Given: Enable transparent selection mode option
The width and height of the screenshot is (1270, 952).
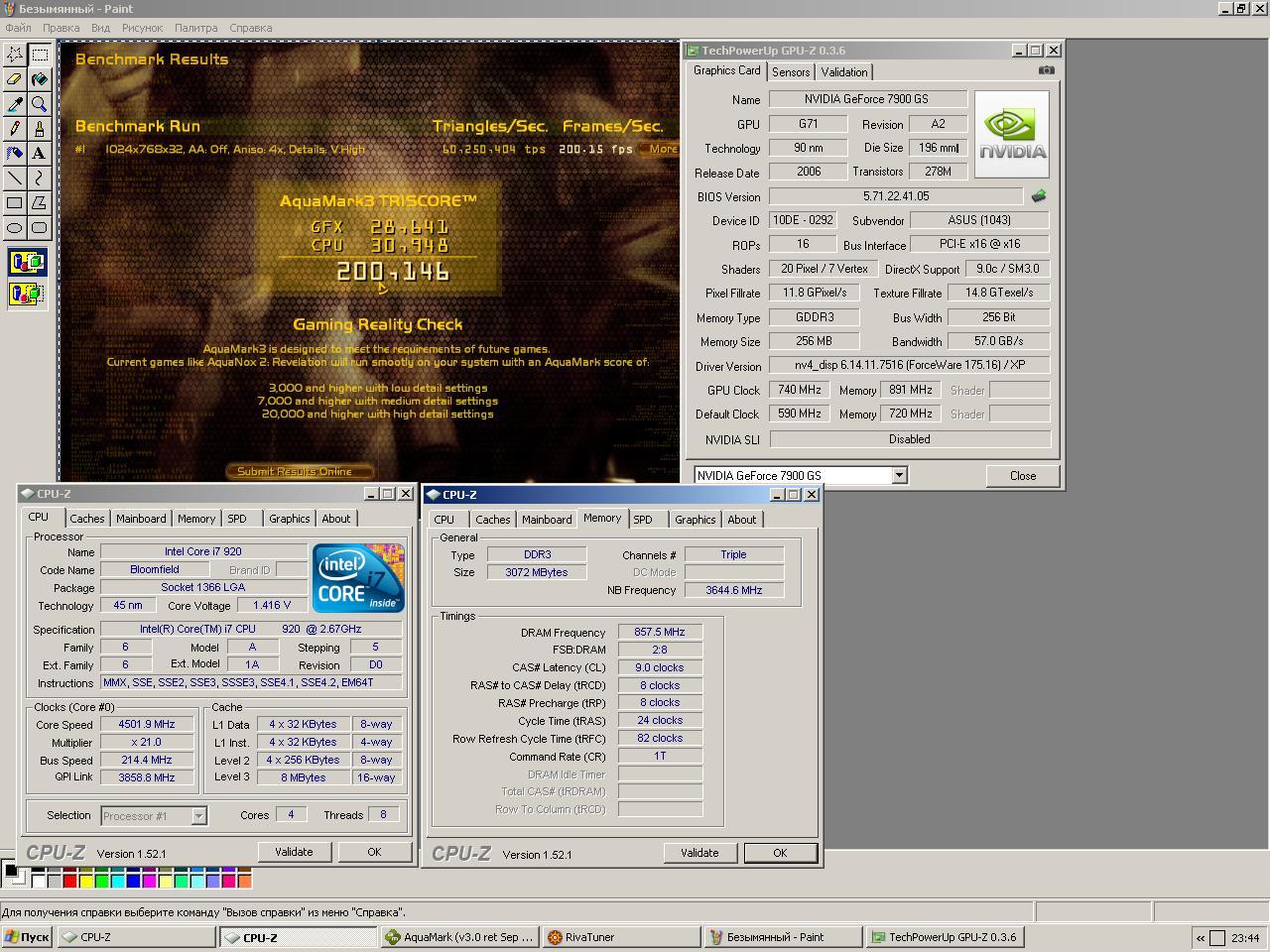Looking at the screenshot, I should [28, 295].
